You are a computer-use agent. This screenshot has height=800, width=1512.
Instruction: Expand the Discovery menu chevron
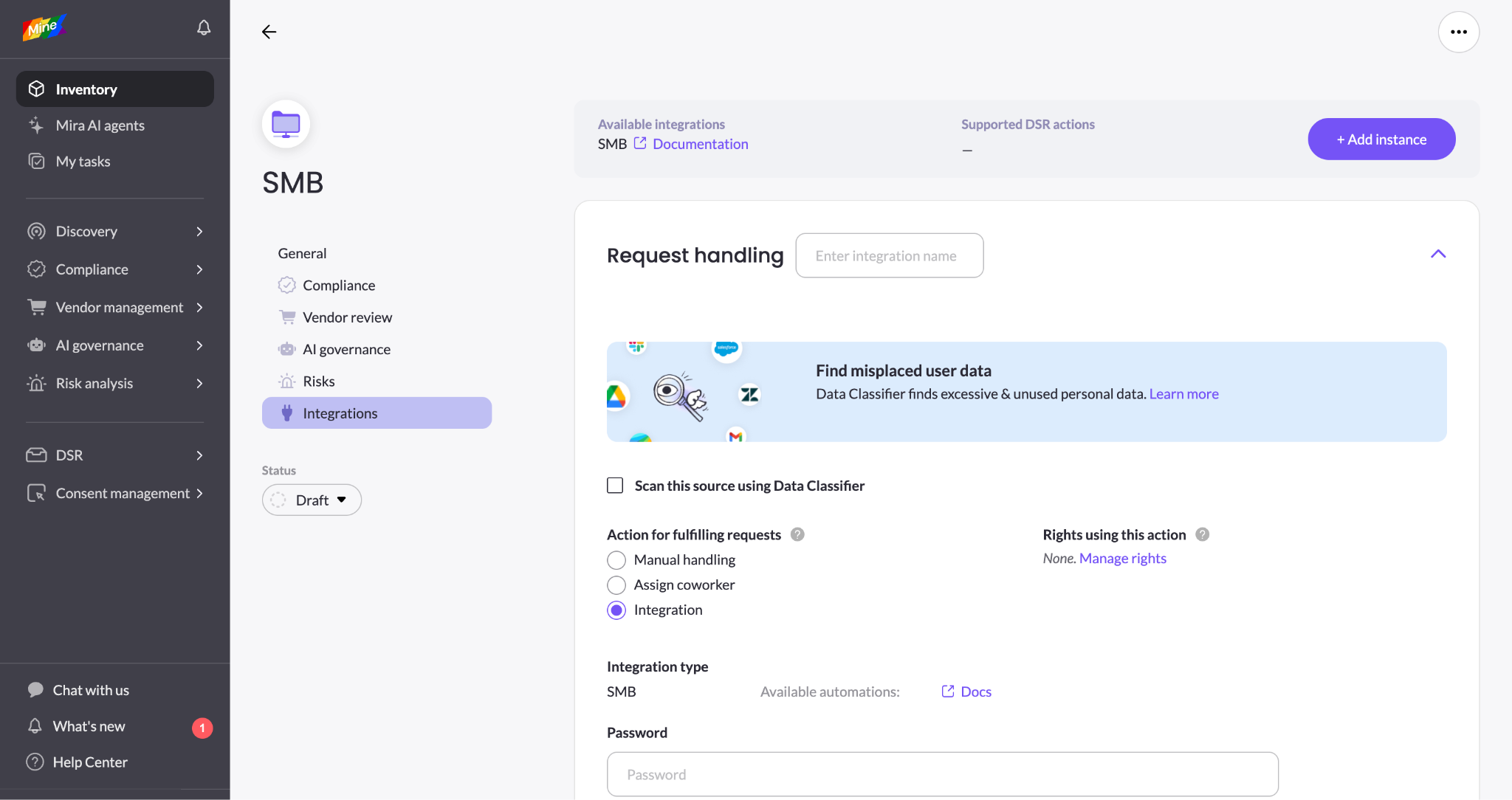pyautogui.click(x=199, y=231)
